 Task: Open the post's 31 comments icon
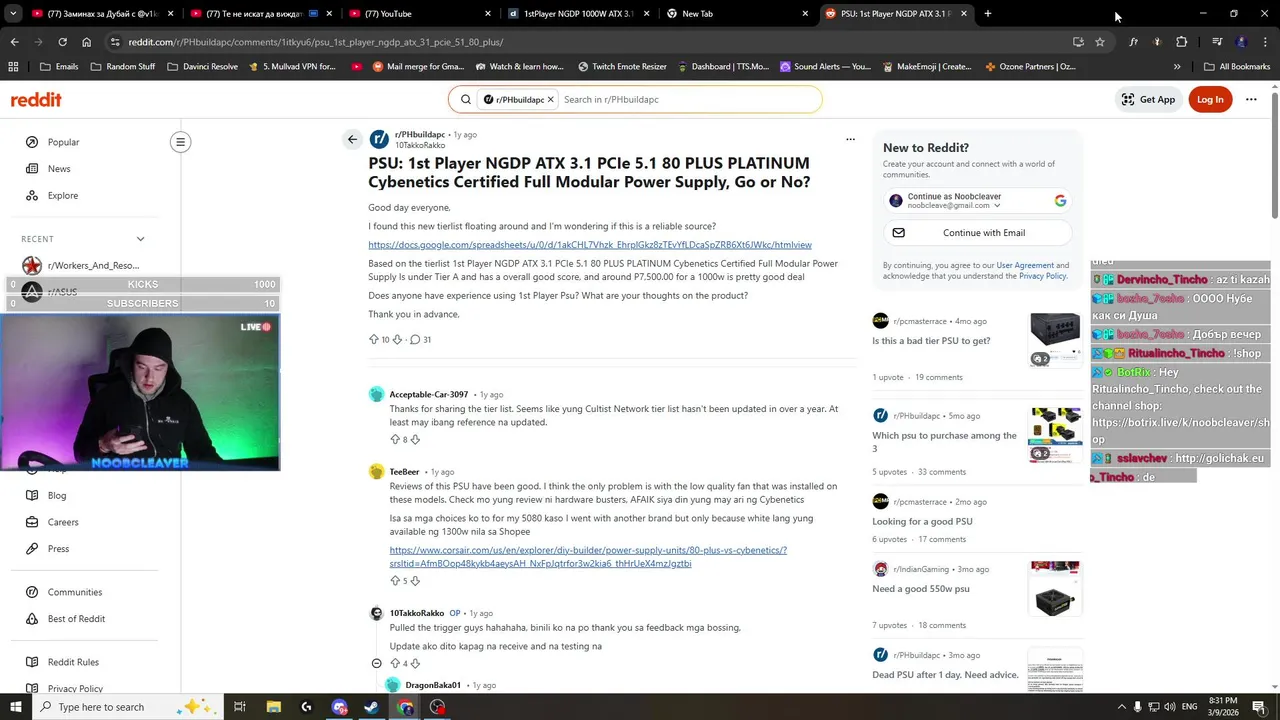(x=415, y=340)
